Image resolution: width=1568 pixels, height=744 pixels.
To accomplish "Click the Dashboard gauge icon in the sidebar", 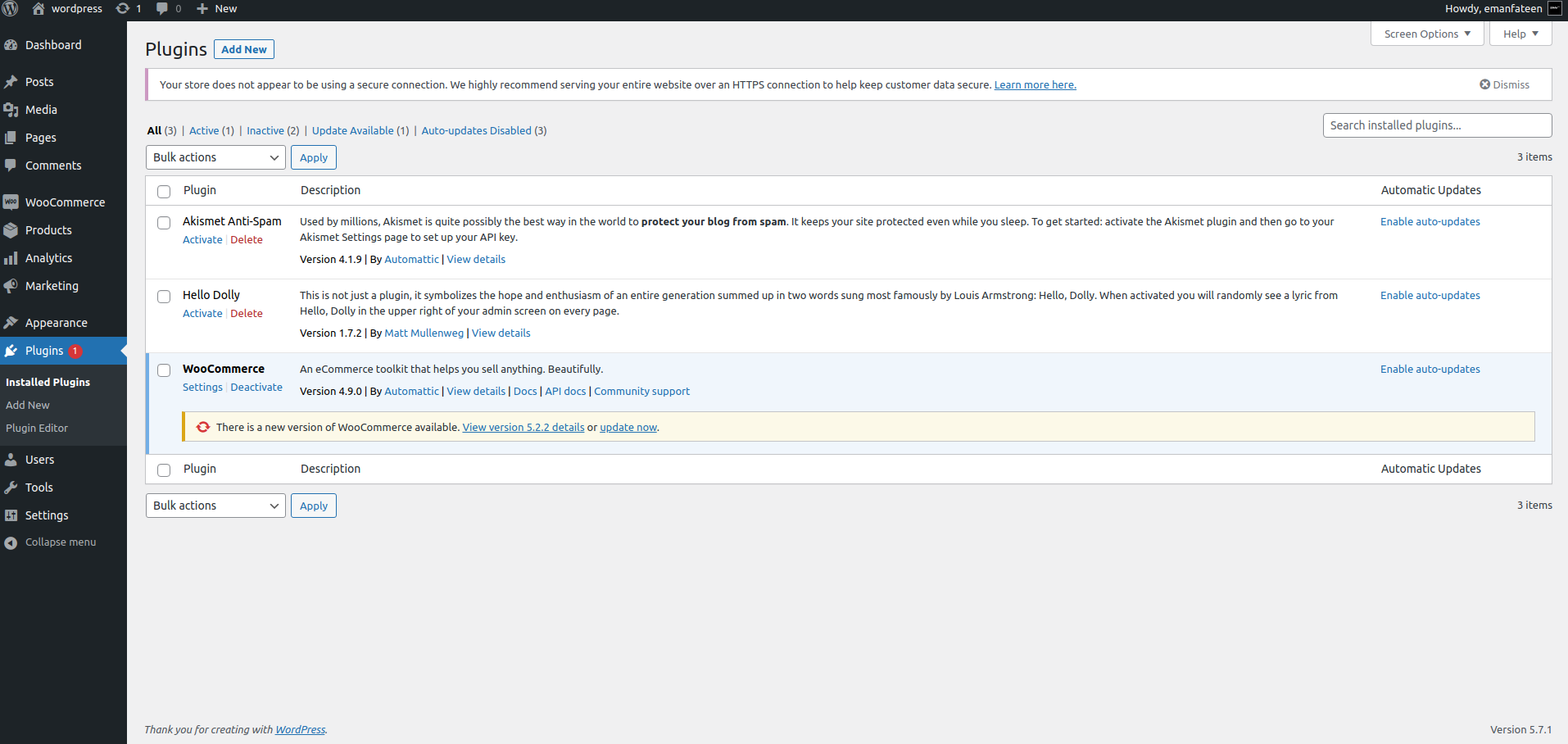I will pos(11,45).
